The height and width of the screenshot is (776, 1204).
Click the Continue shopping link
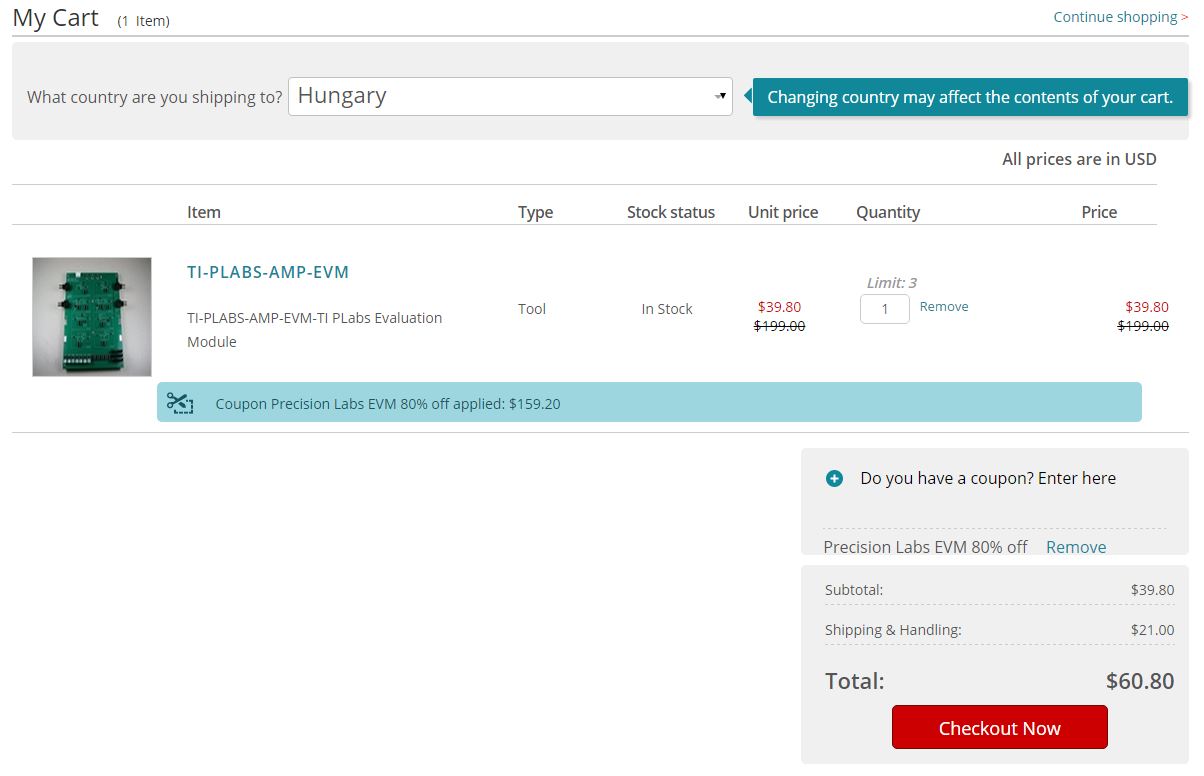[x=1120, y=17]
